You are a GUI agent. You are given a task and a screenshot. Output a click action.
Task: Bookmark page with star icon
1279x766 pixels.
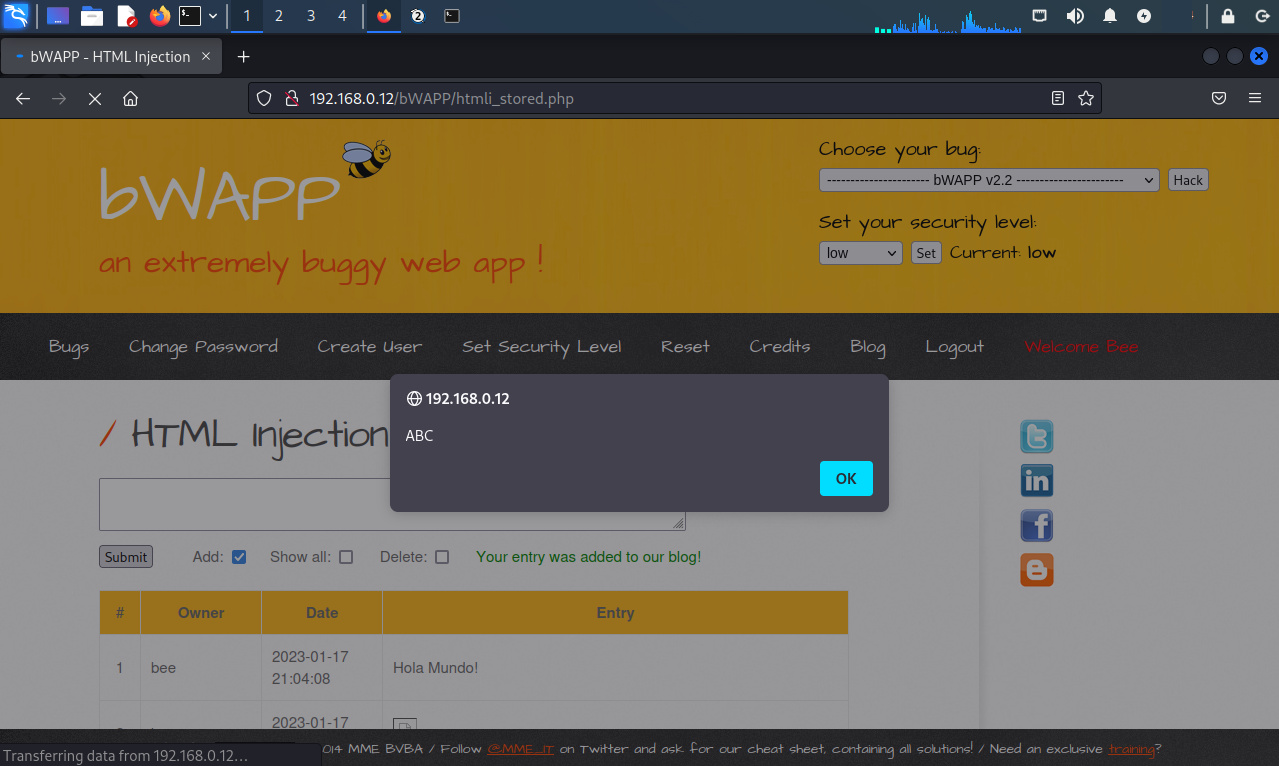[1086, 98]
